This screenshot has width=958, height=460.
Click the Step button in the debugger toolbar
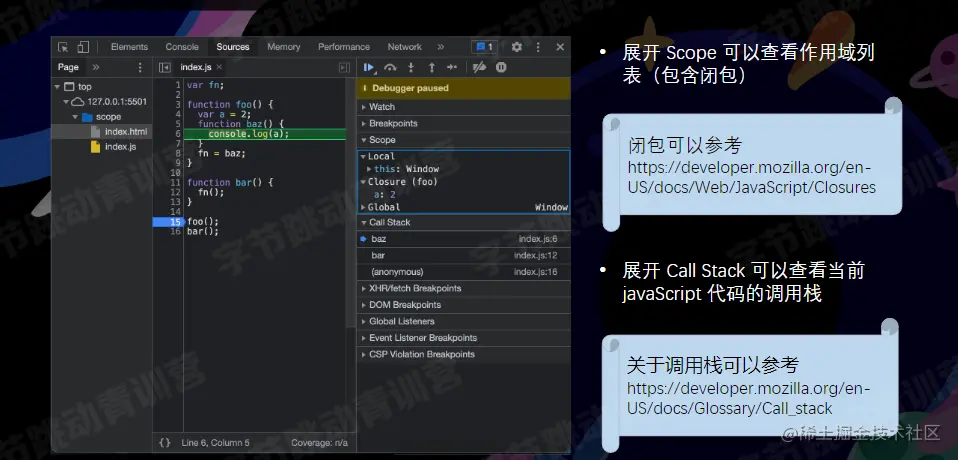tap(452, 67)
